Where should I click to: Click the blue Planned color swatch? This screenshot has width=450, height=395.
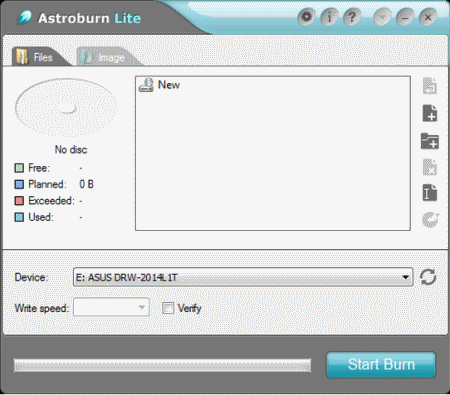point(19,184)
